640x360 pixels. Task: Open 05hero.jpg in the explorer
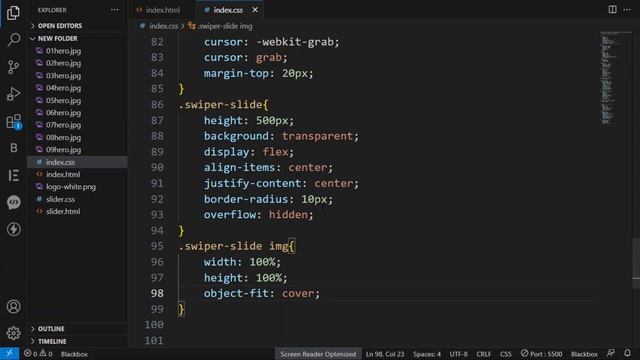63,100
